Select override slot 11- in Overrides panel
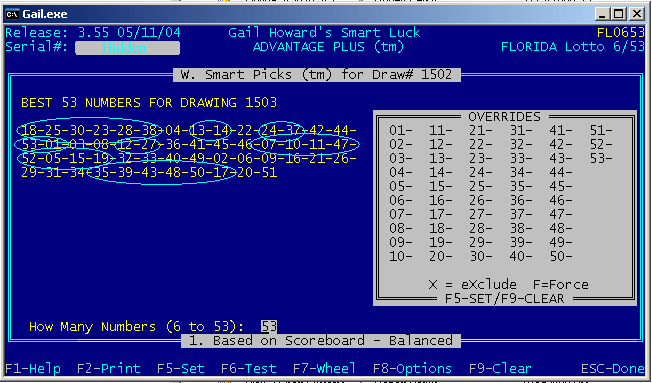652x383 pixels. pos(441,131)
